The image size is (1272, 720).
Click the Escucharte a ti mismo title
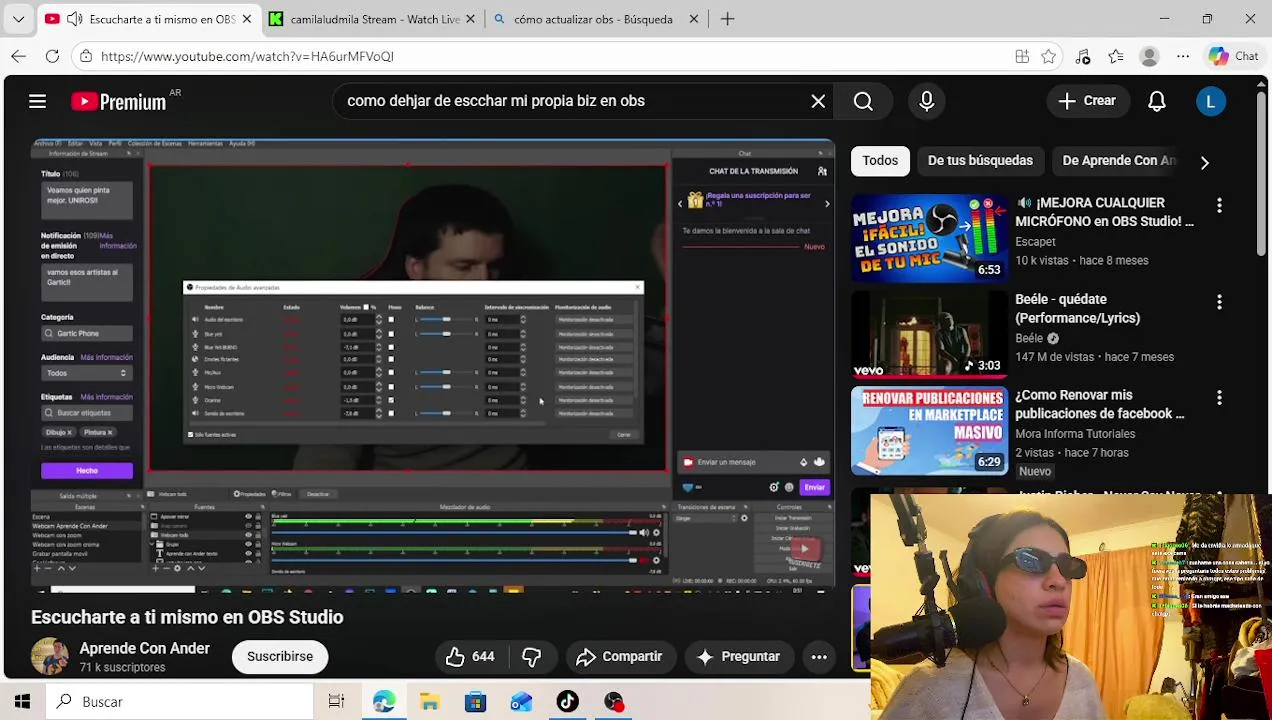pyautogui.click(x=187, y=617)
